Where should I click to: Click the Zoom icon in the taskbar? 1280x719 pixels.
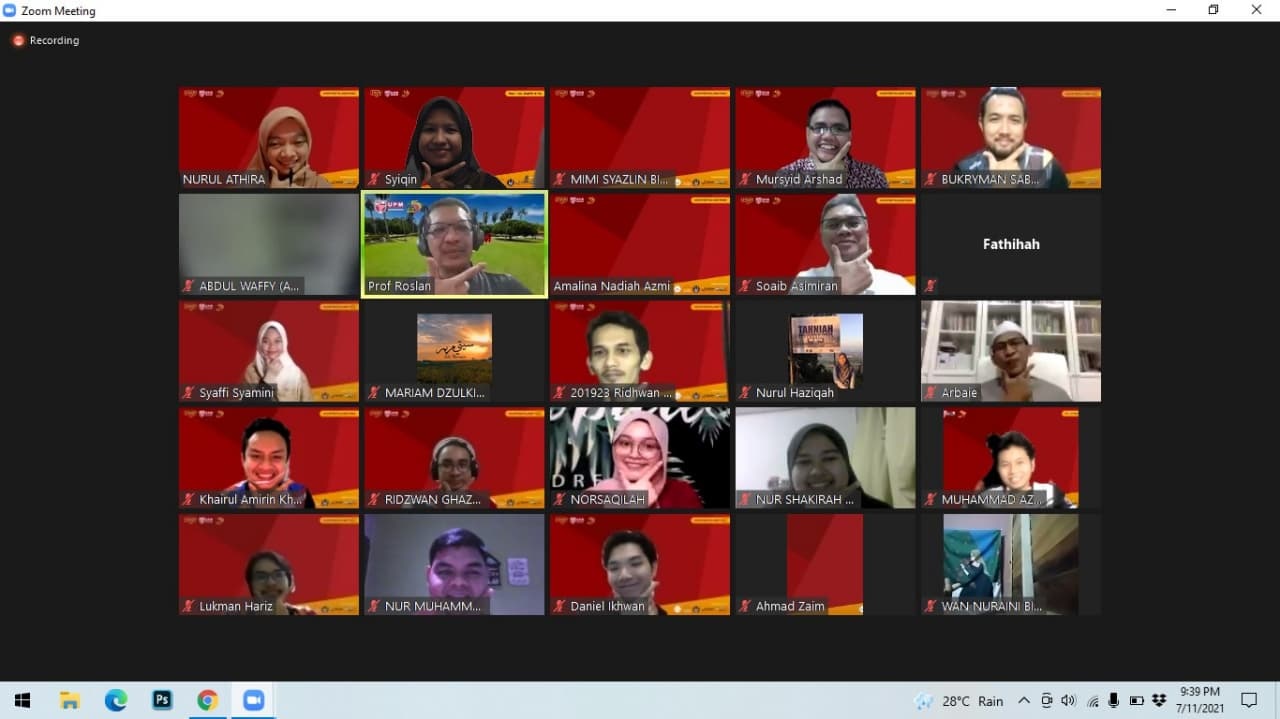click(x=252, y=700)
